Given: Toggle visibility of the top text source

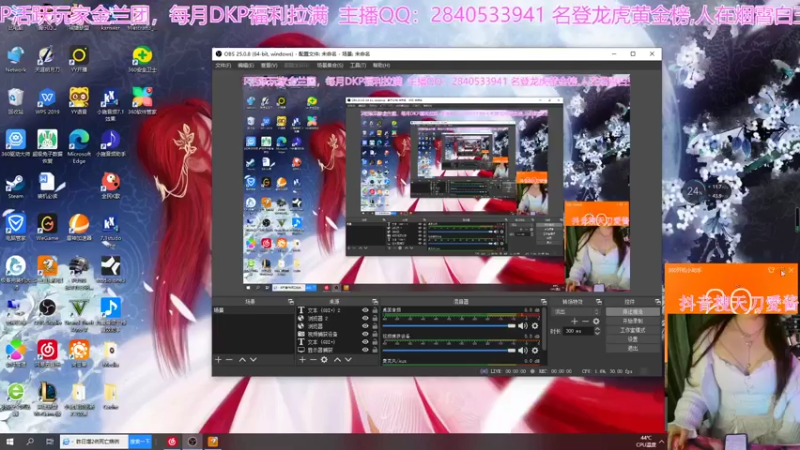Looking at the screenshot, I should tap(365, 310).
